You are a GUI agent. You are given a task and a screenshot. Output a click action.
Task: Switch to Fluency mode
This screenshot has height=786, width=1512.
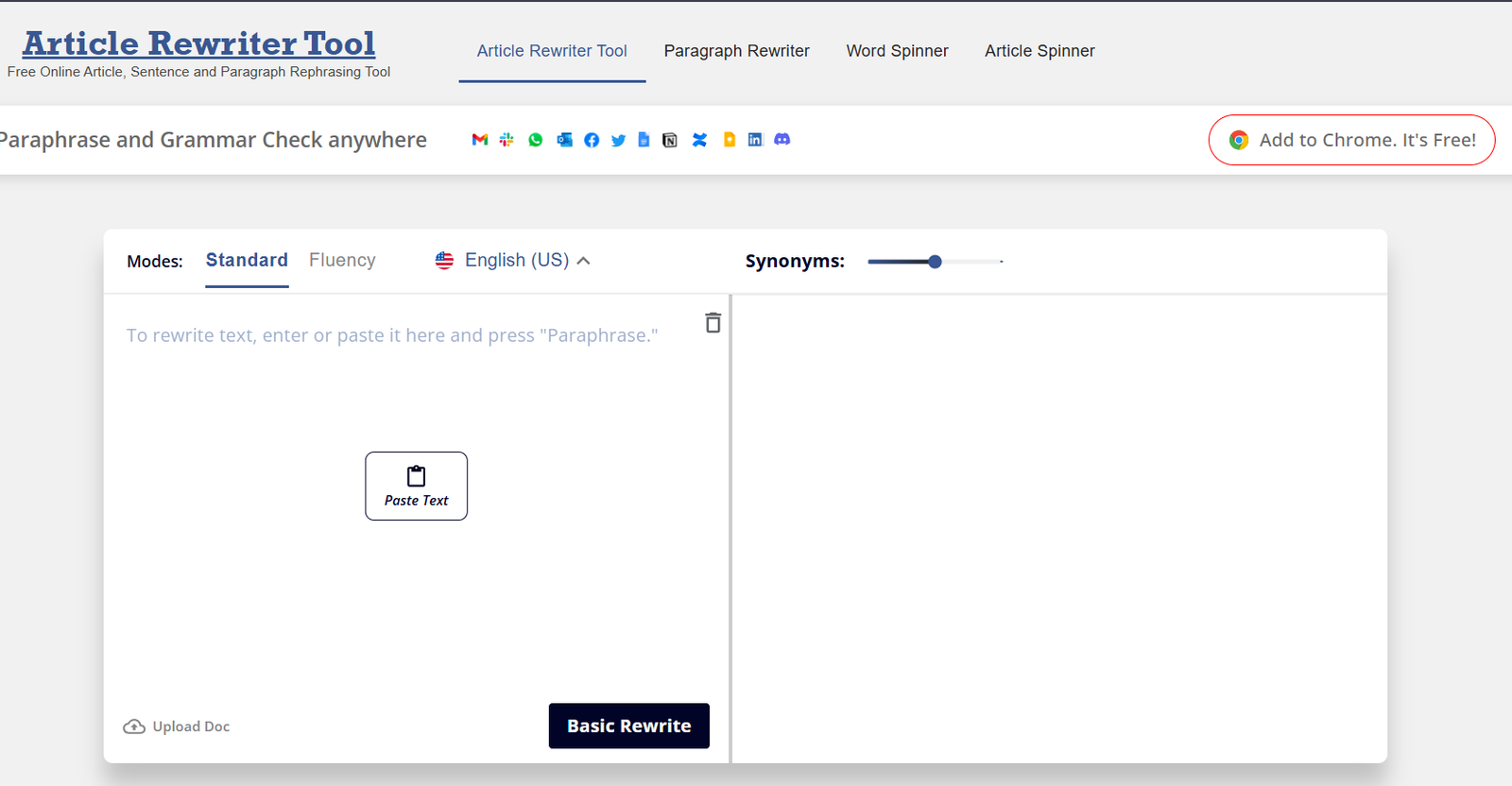[342, 261]
